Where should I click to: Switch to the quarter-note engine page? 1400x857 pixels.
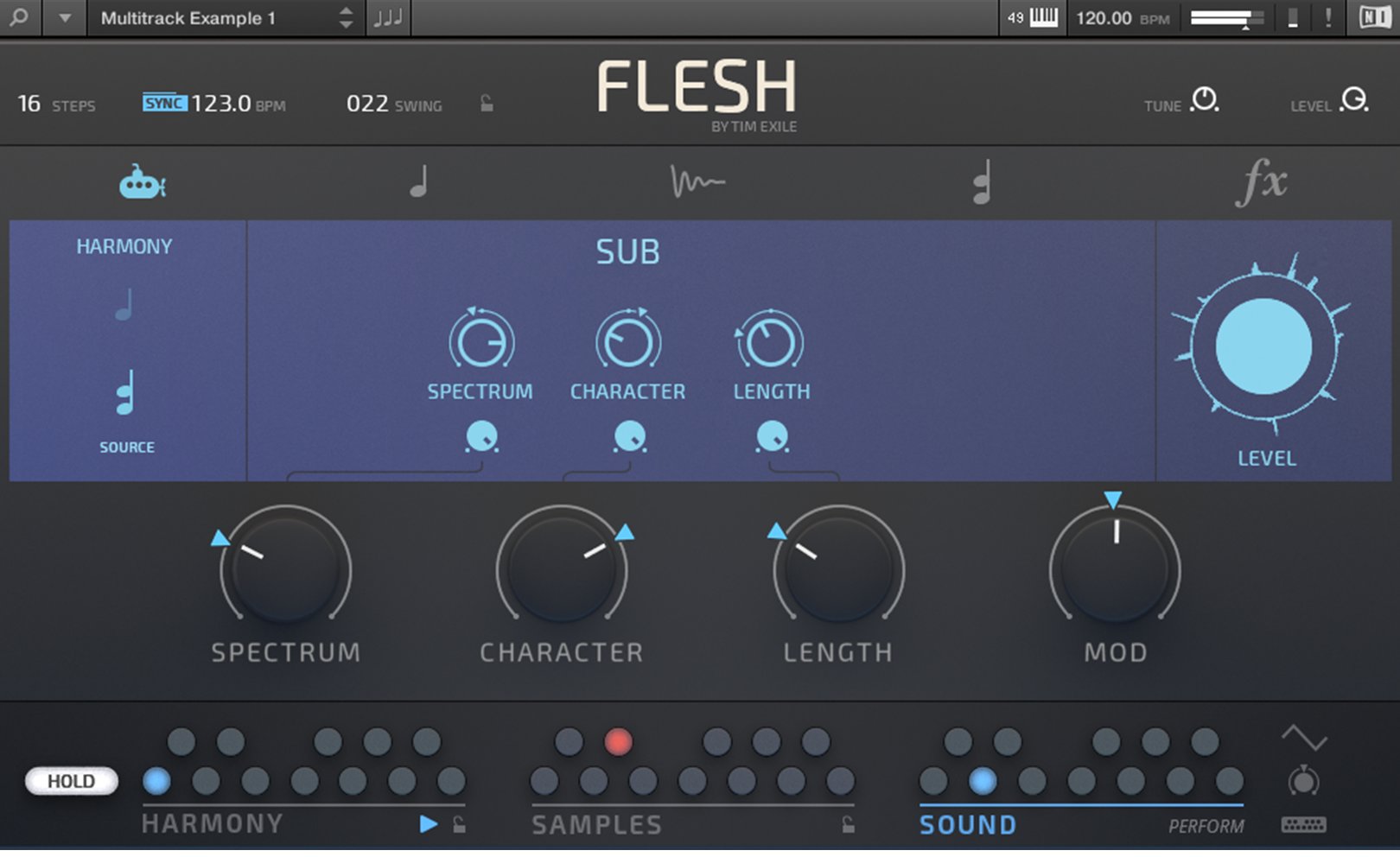tap(418, 182)
